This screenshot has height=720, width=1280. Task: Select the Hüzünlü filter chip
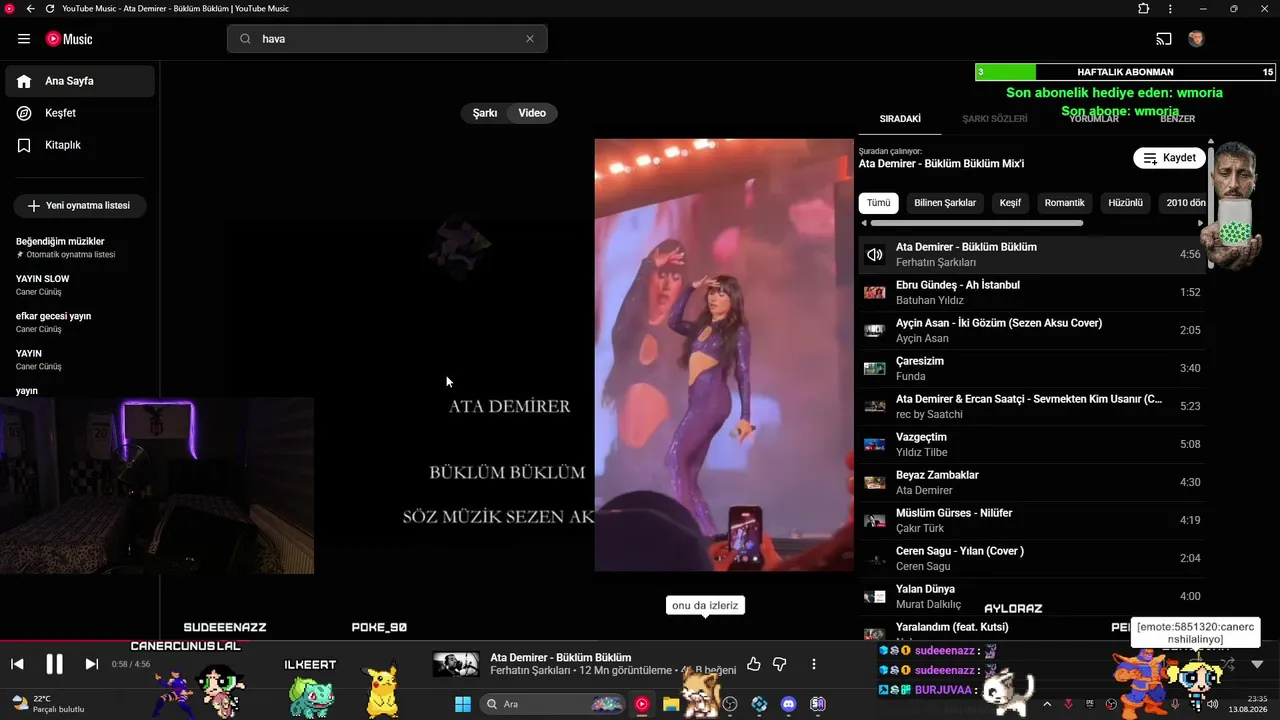[x=1125, y=203]
